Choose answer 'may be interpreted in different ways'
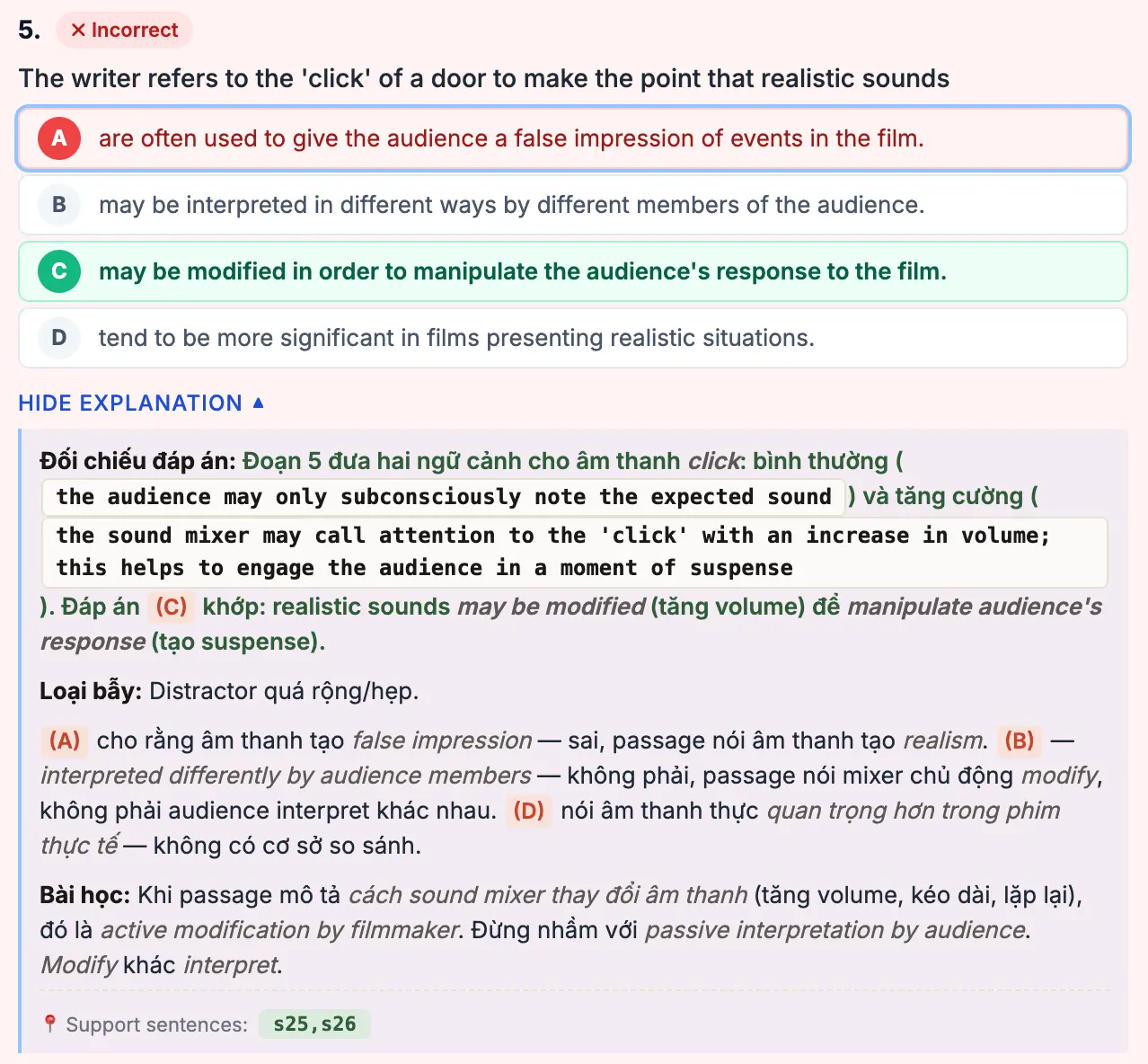This screenshot has width=1148, height=1064. point(573,205)
